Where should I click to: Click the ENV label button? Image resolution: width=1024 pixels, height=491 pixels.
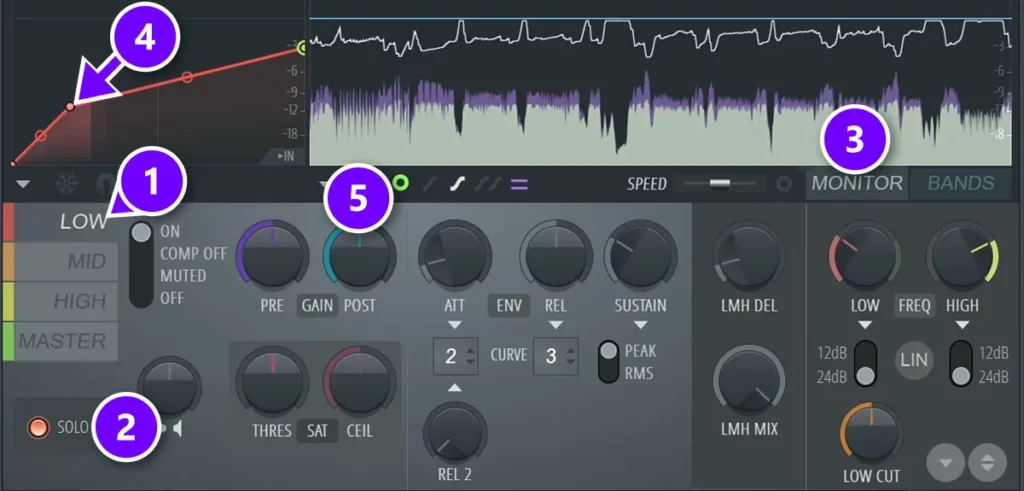(509, 305)
